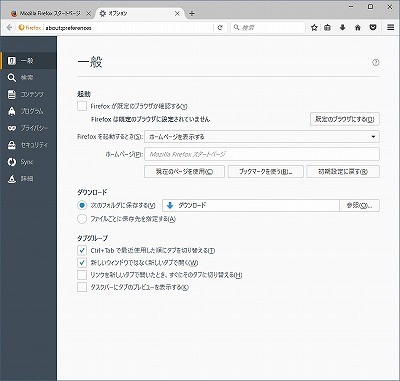The height and width of the screenshot is (381, 400).
Task: Open the プライバシー section in sidebar
Action: 28,128
